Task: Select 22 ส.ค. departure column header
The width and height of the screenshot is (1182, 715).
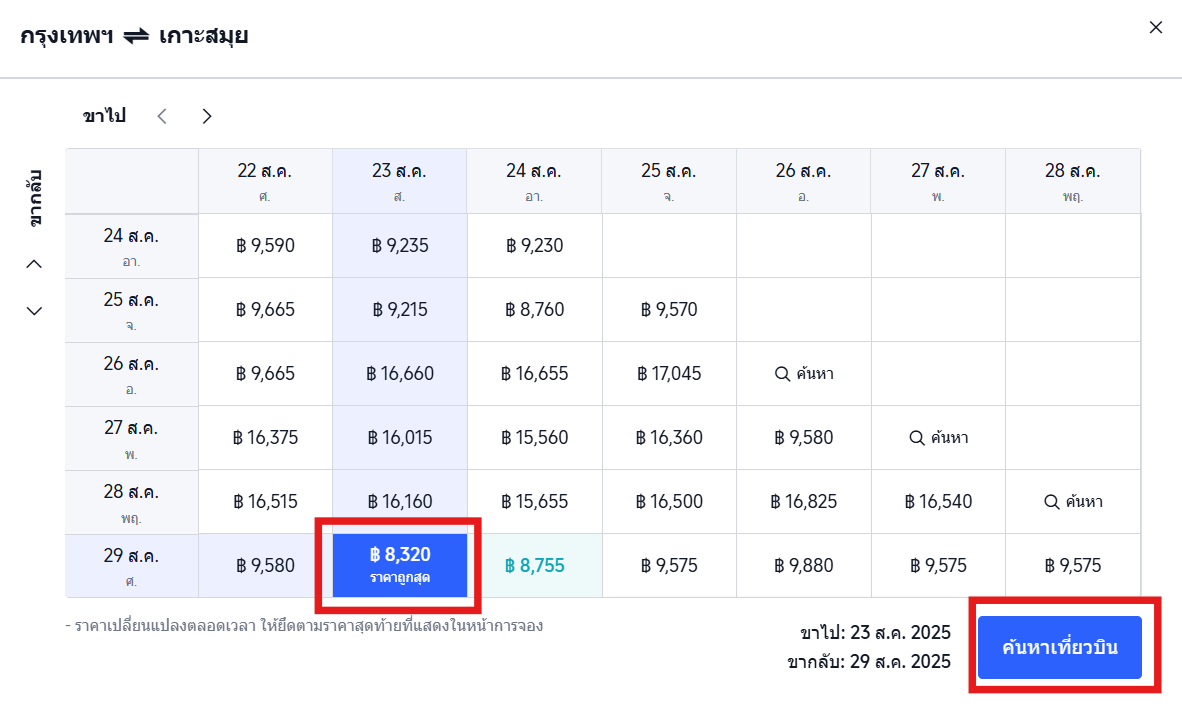Action: [x=264, y=181]
